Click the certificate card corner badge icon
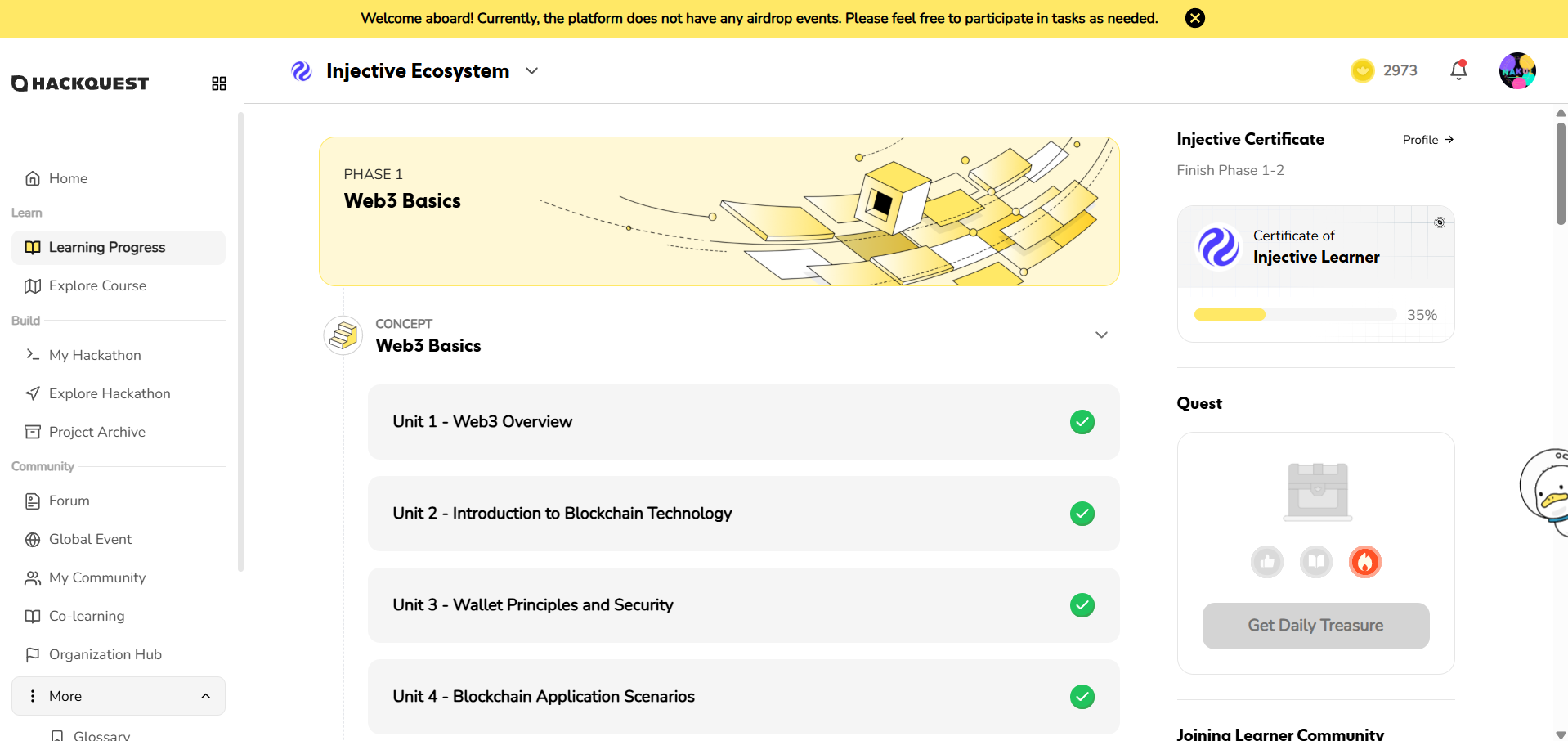Viewport: 1568px width, 741px height. pos(1440,222)
